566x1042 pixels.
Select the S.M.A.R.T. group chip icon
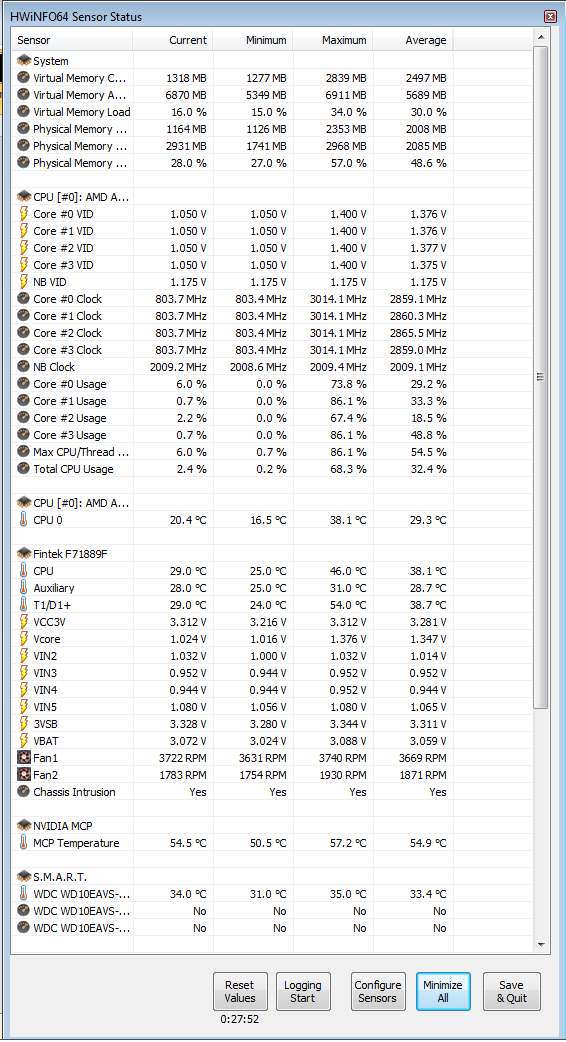[x=24, y=877]
